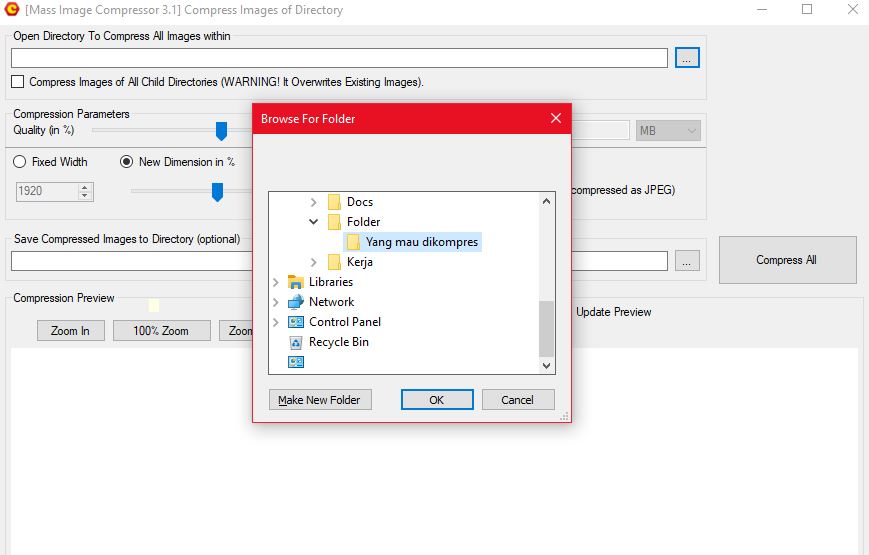The width and height of the screenshot is (869, 555).
Task: Click the 100% Zoom button
Action: 161,330
